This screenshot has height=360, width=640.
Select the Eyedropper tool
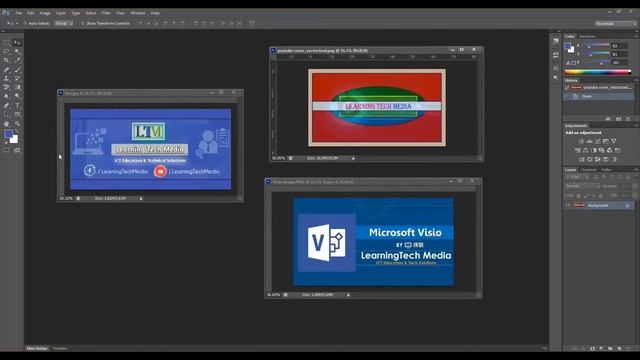pos(17,60)
